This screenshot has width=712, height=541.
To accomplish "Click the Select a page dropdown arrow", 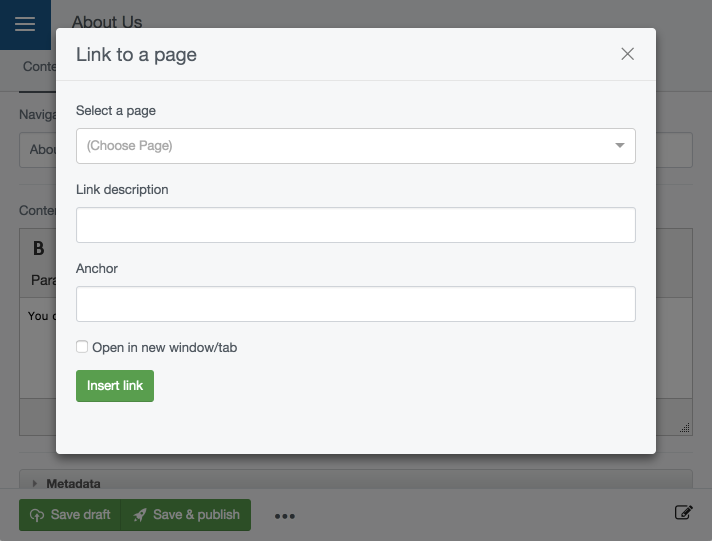I will click(620, 146).
